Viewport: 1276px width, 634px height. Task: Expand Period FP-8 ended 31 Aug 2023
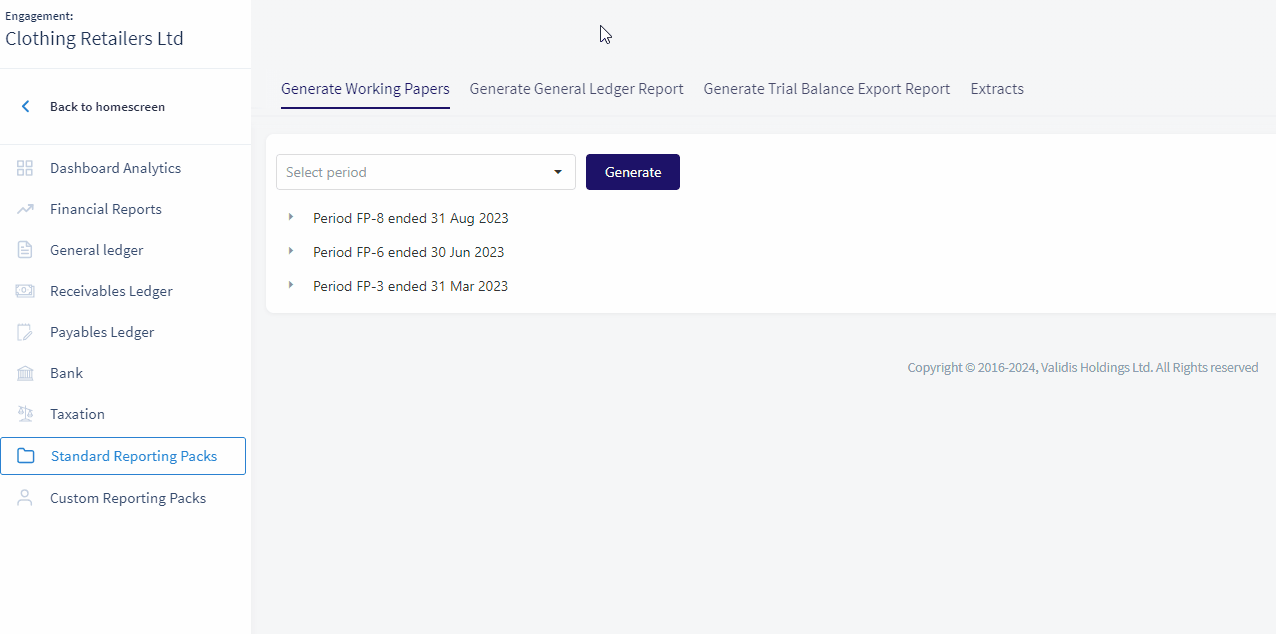click(291, 217)
